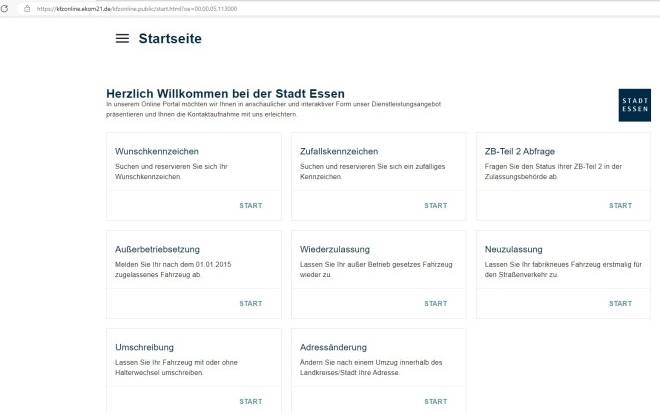This screenshot has height=413, width=660.
Task: Click the lock icon in address bar
Action: (27, 7)
